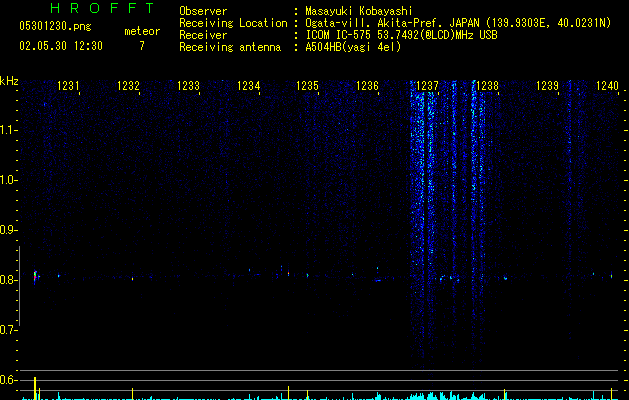Click the 1234 time marker
Viewport: 629px width, 400px height.
(248, 86)
